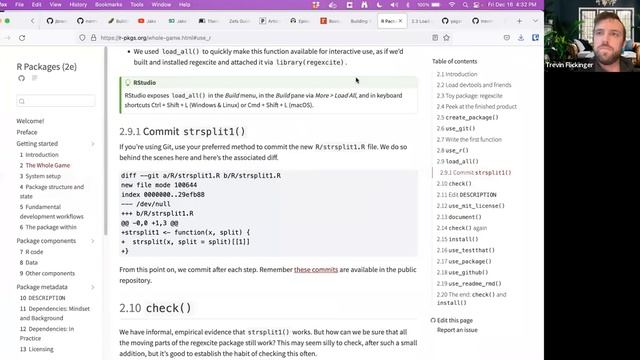Toggle Firefox reader view icon in address bar

[435, 38]
